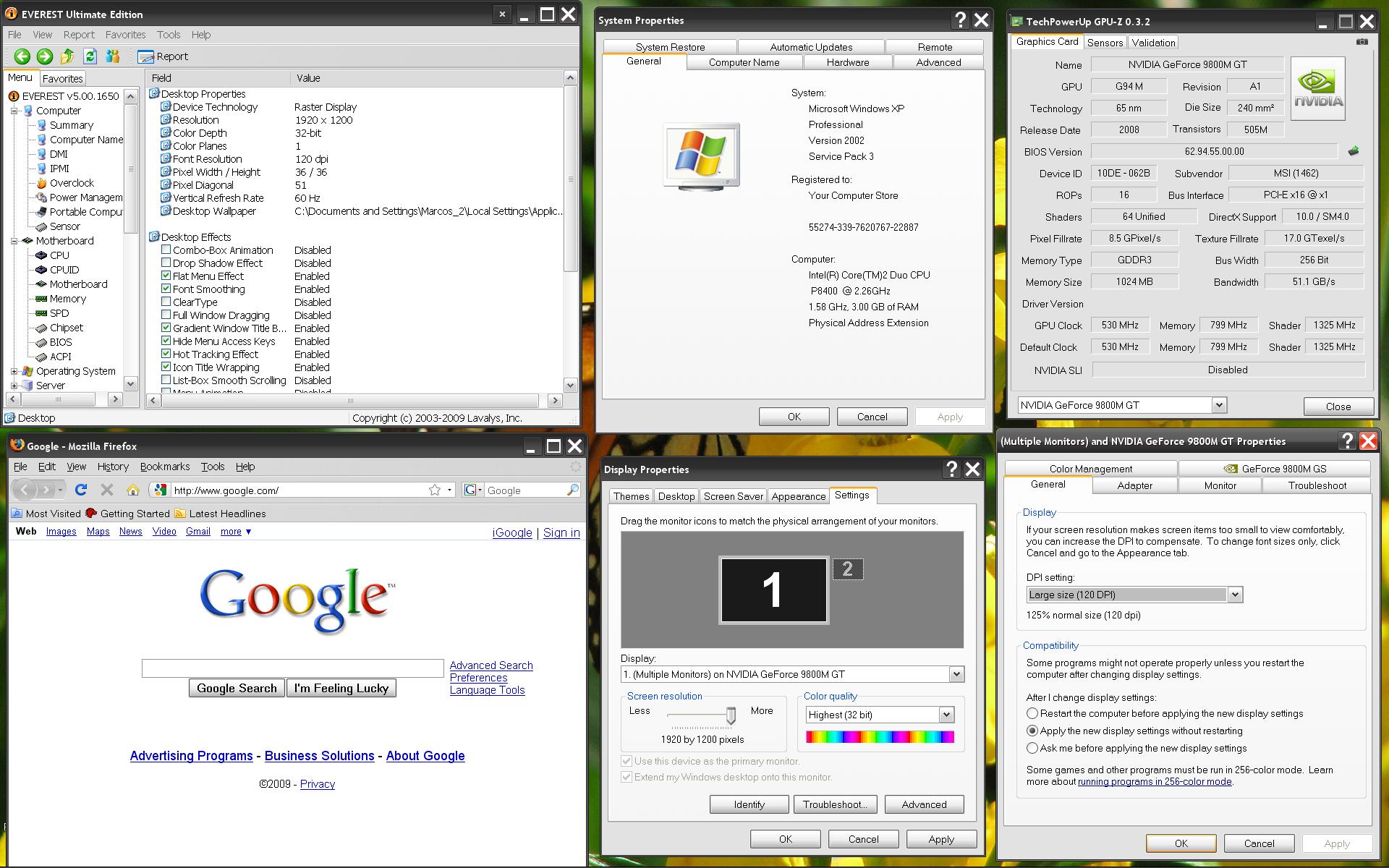Image resolution: width=1389 pixels, height=868 pixels.
Task: Click Firefox search magnifier icon
Action: point(572,490)
